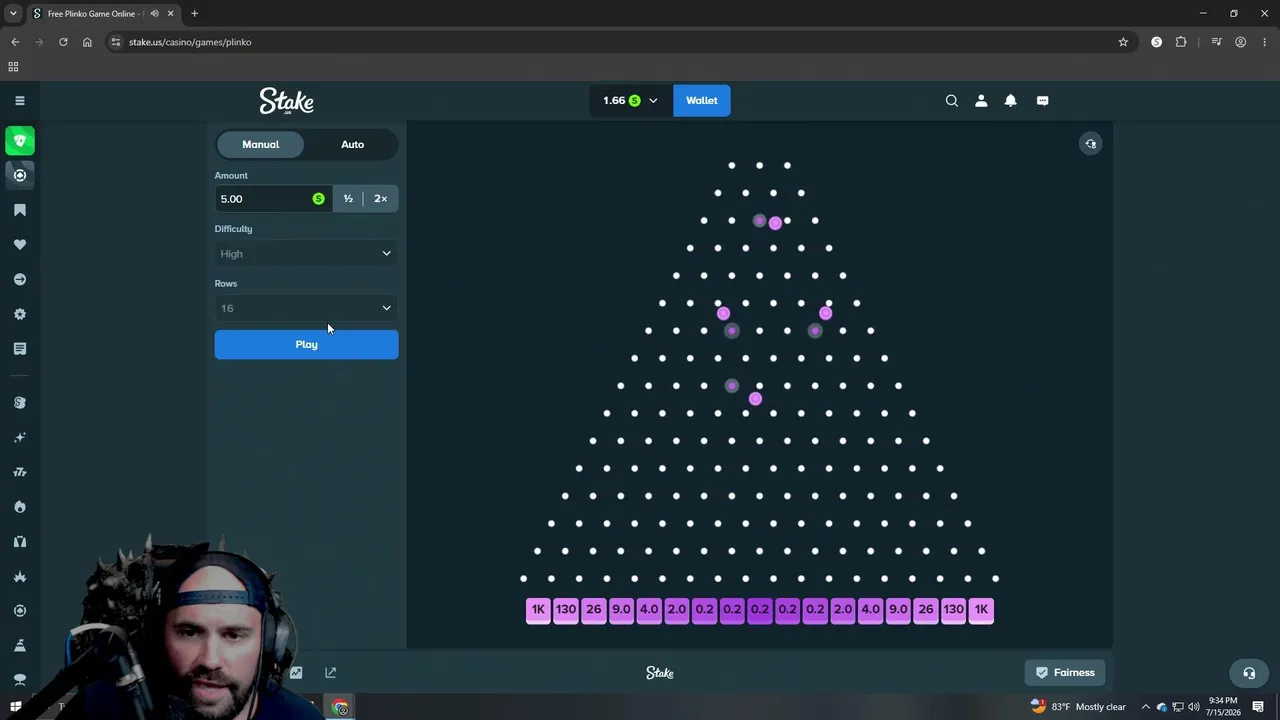Screen dimensions: 1280x720
Task: Mute the tab via the speaker icon
Action: 154,14
